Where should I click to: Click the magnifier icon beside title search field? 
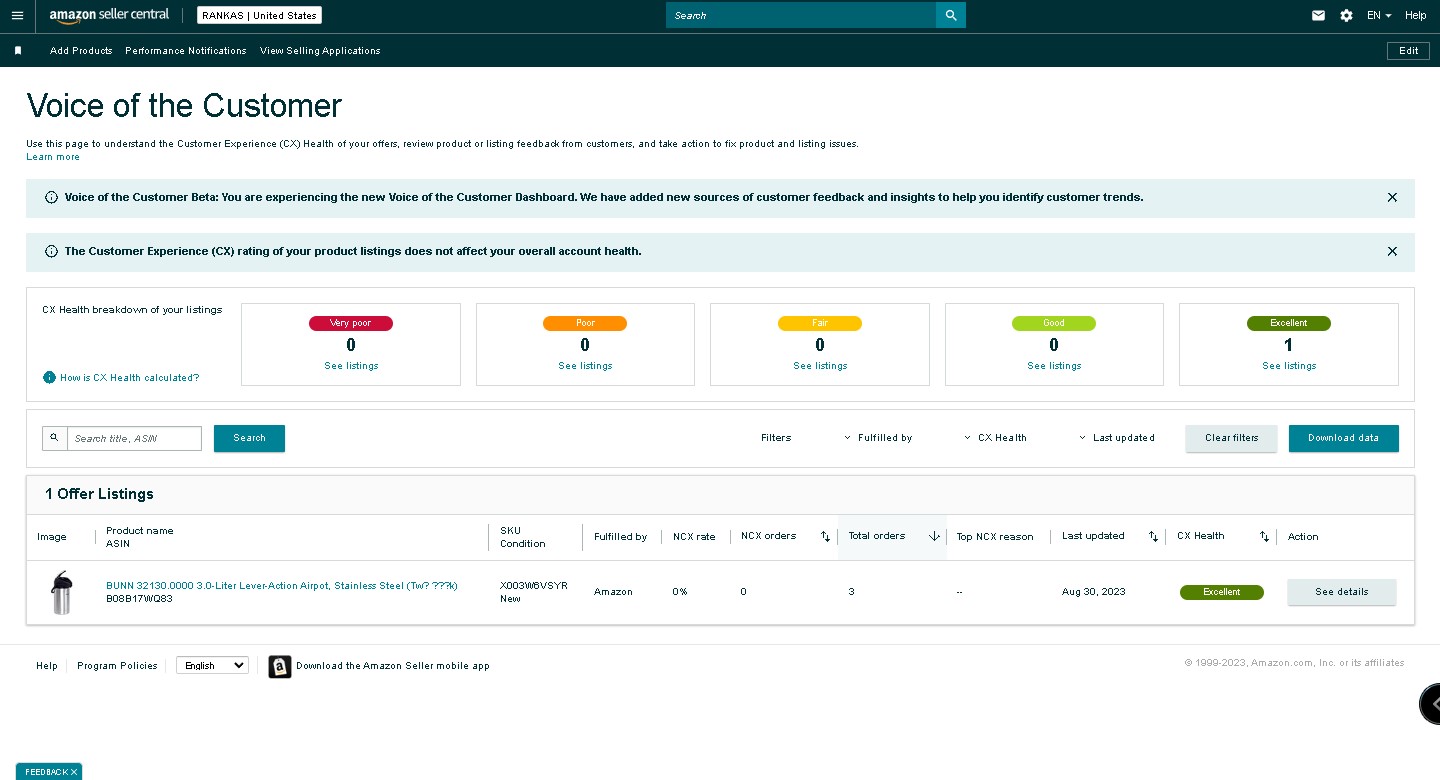coord(55,438)
